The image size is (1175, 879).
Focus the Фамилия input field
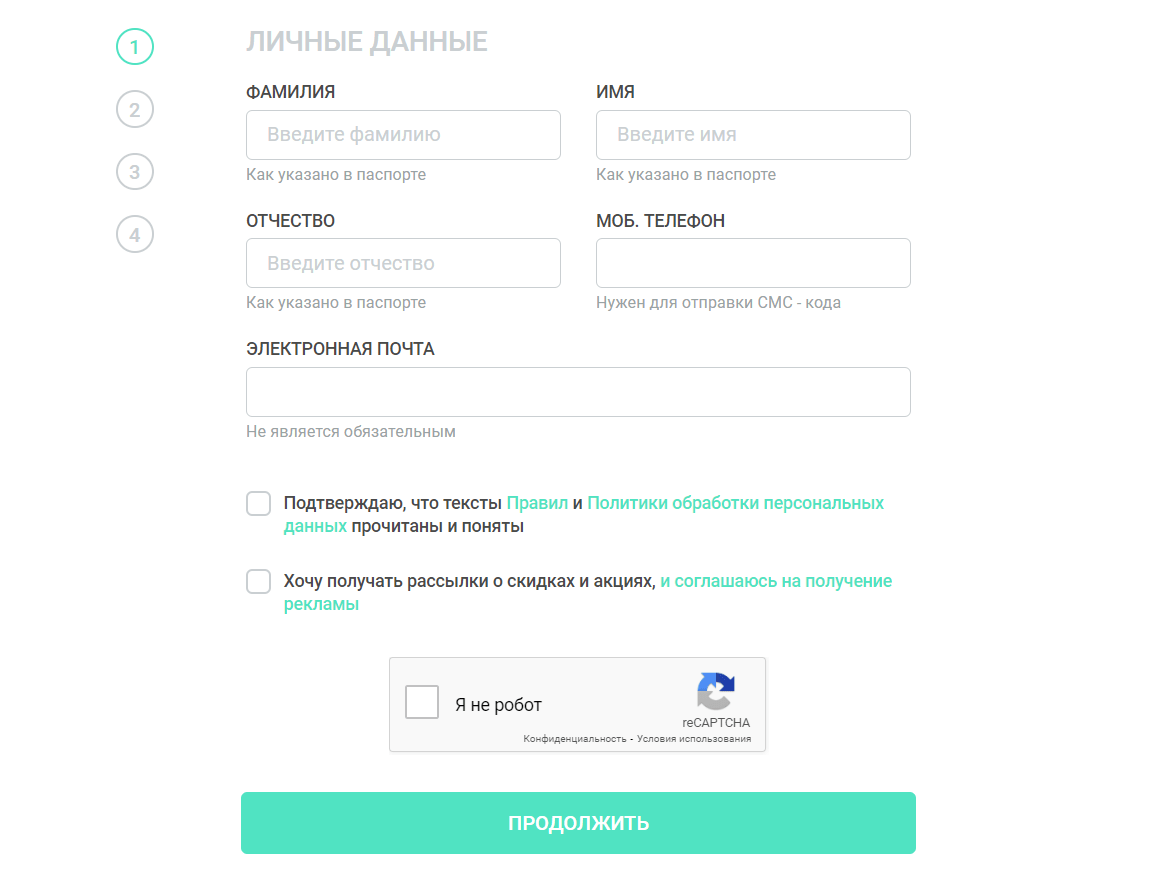(403, 135)
